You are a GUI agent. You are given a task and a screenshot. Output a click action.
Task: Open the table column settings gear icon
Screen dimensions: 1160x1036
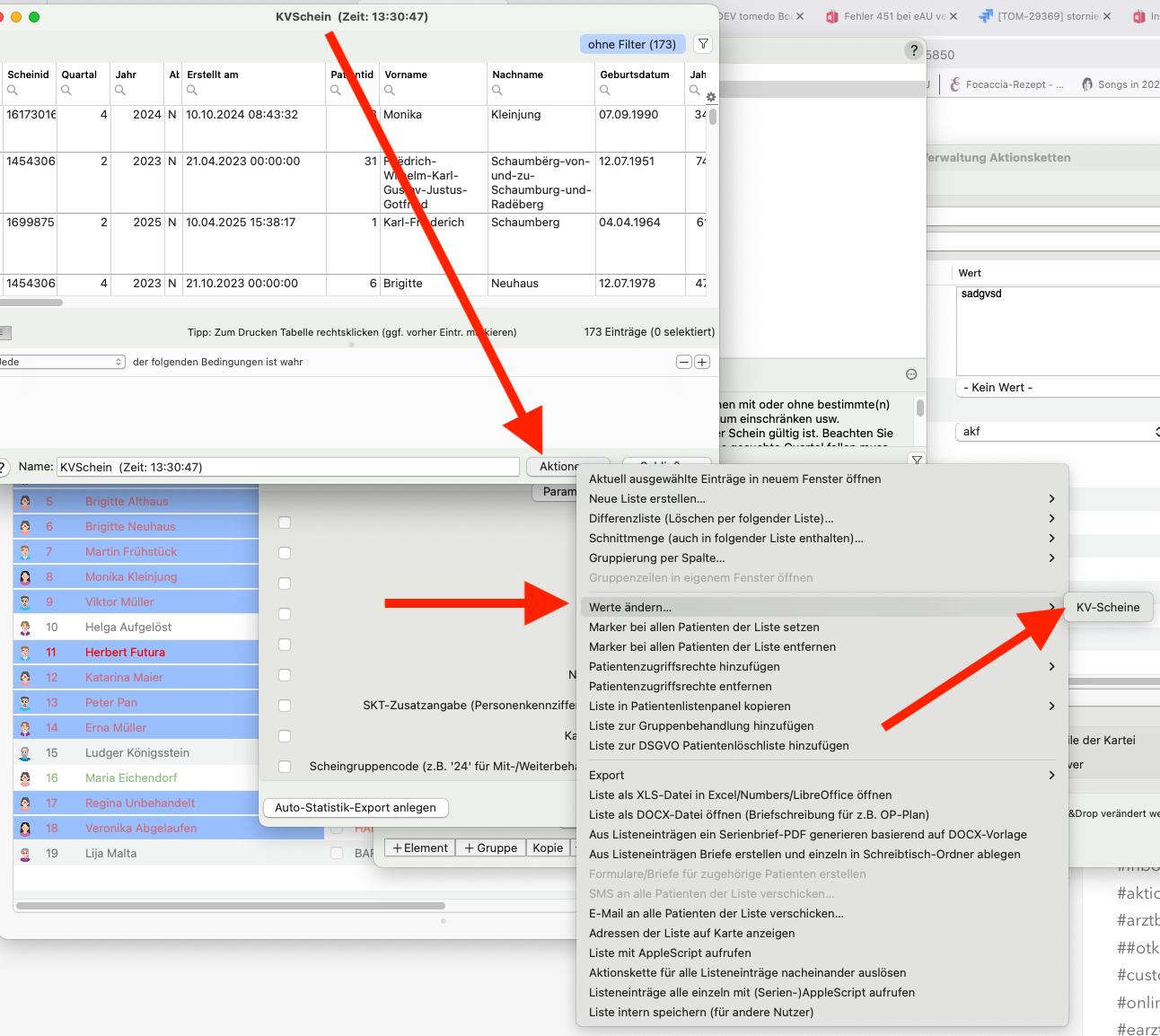pos(711,97)
